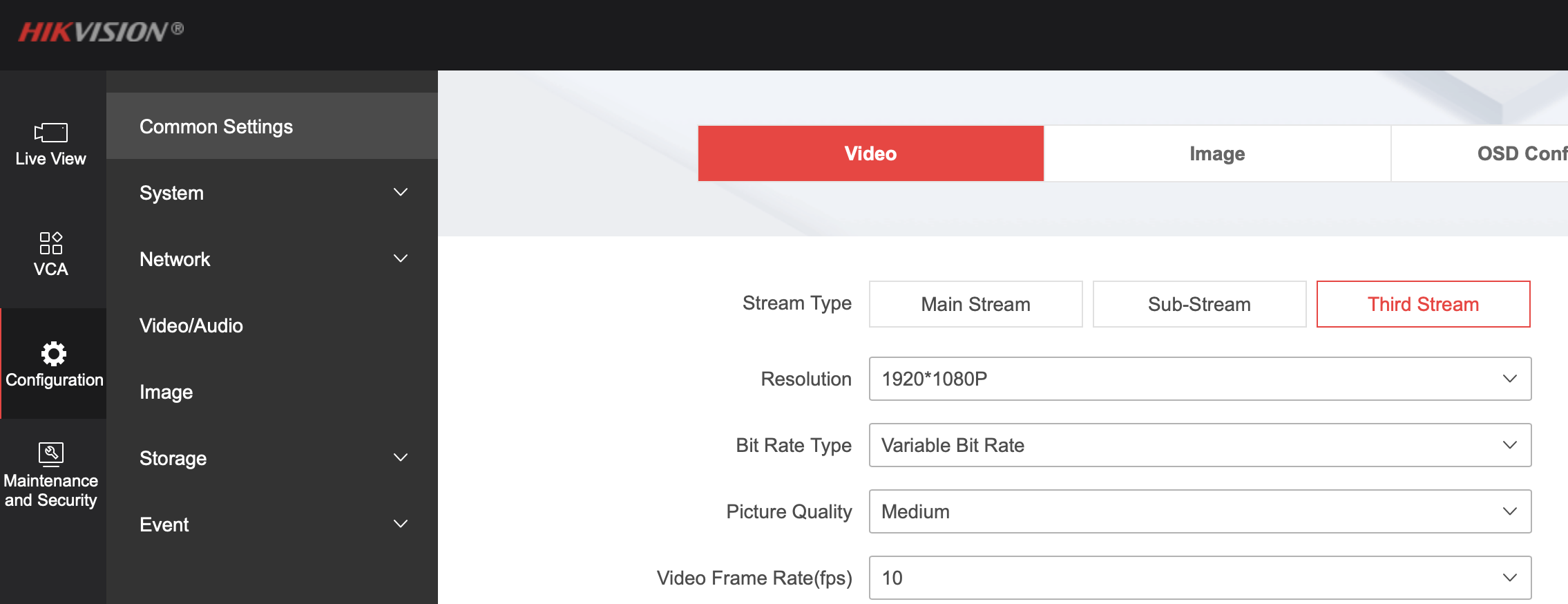This screenshot has height=604, width=1568.
Task: Open the Resolution dropdown
Action: (x=1200, y=379)
